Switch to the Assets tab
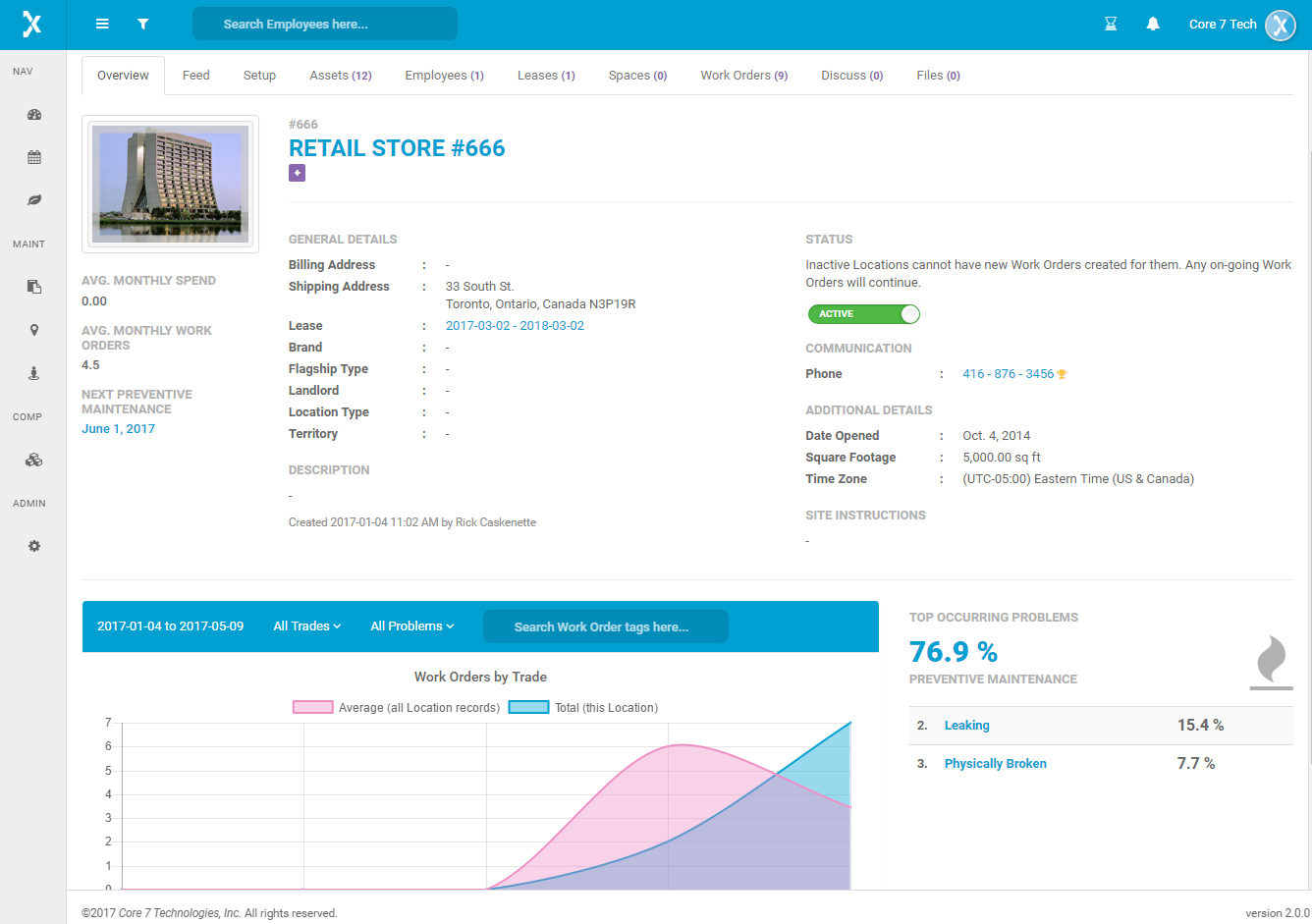This screenshot has height=924, width=1312. click(341, 76)
